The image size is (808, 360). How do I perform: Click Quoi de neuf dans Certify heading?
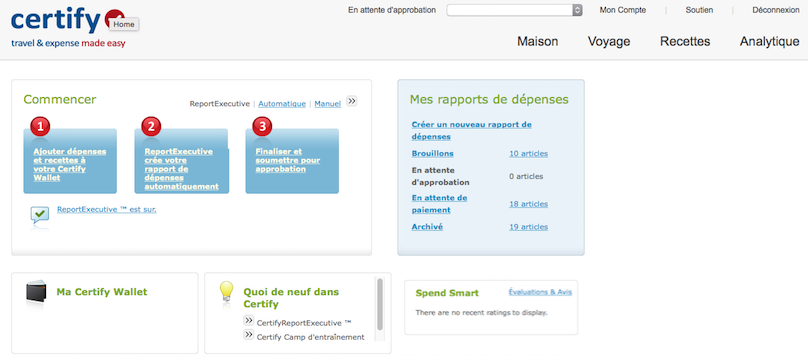(x=291, y=298)
